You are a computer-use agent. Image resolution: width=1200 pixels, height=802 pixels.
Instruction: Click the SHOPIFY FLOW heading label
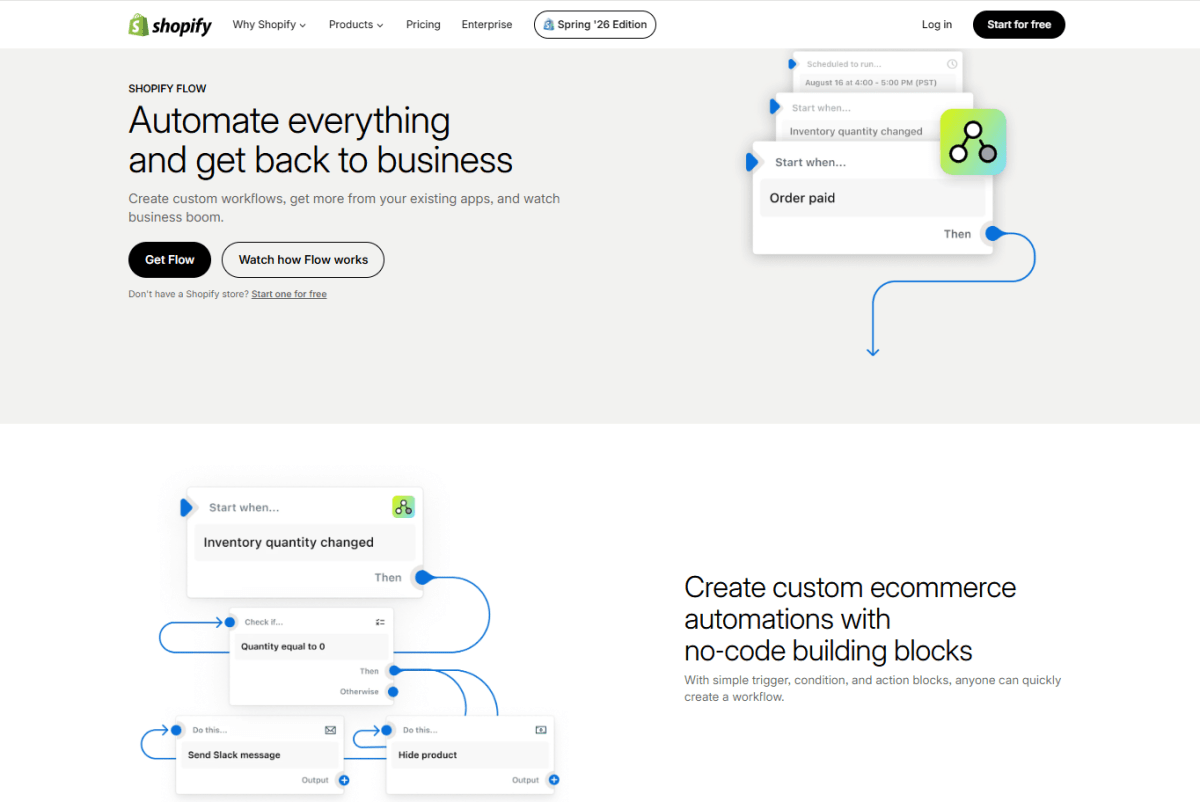tap(168, 89)
